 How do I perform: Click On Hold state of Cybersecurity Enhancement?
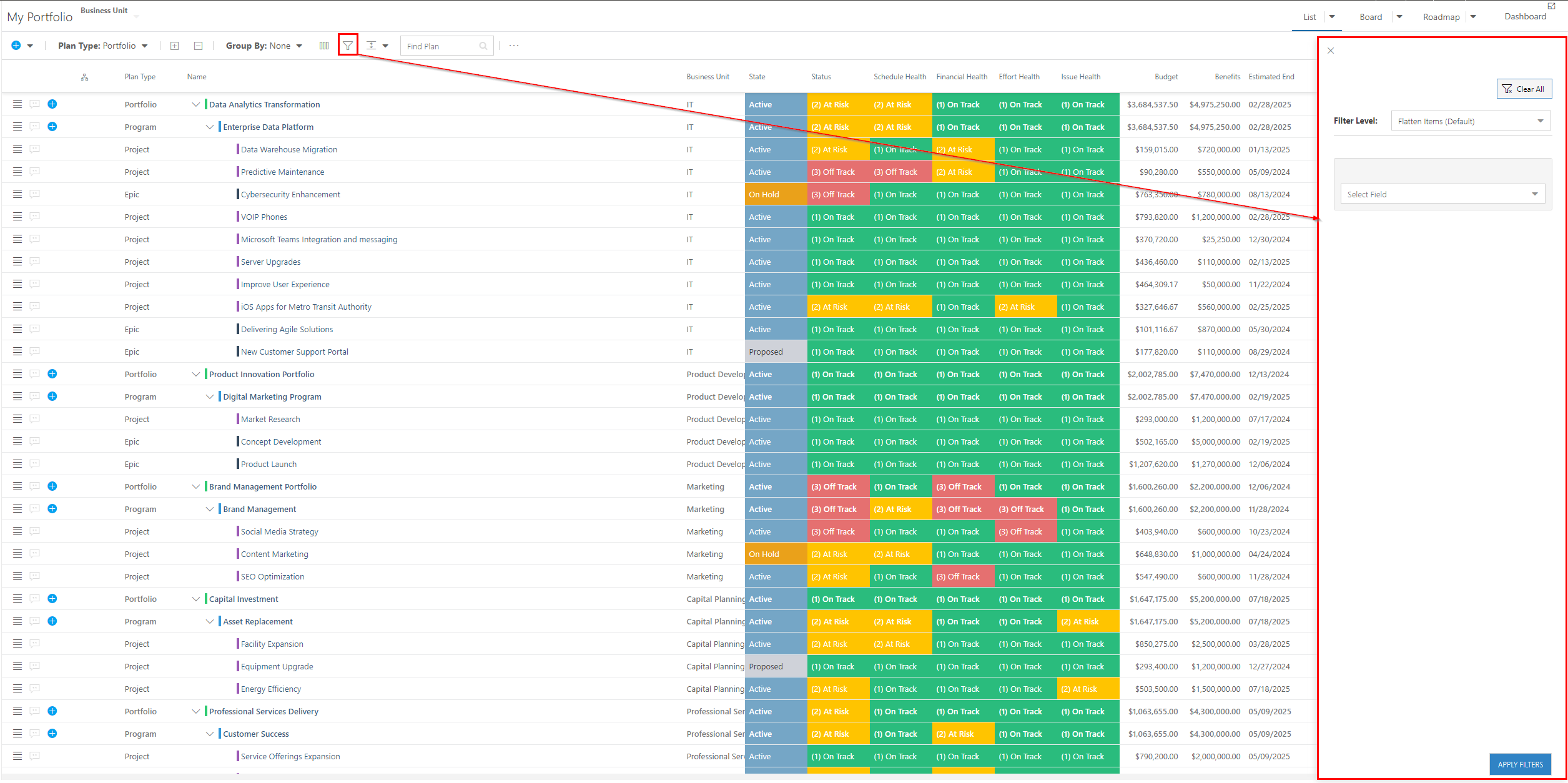776,194
